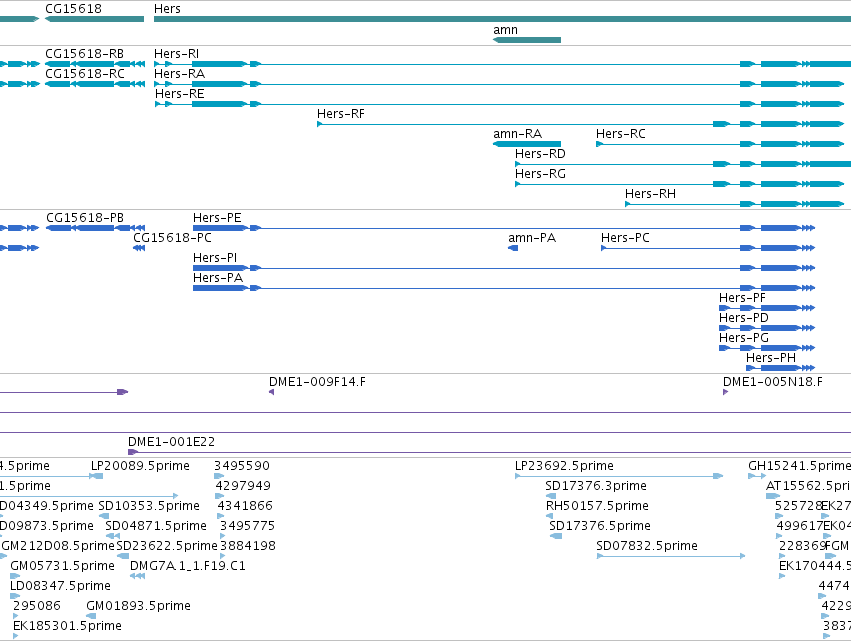Click the amn-RA transcript bar
The width and height of the screenshot is (851, 641).
click(x=526, y=144)
